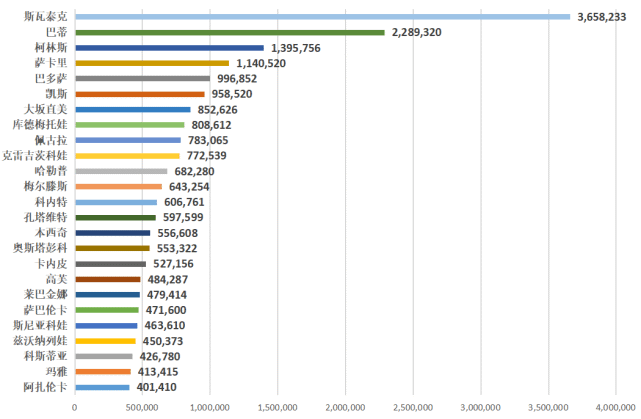
Task: Select the value label 484,287
Action: click(x=168, y=280)
